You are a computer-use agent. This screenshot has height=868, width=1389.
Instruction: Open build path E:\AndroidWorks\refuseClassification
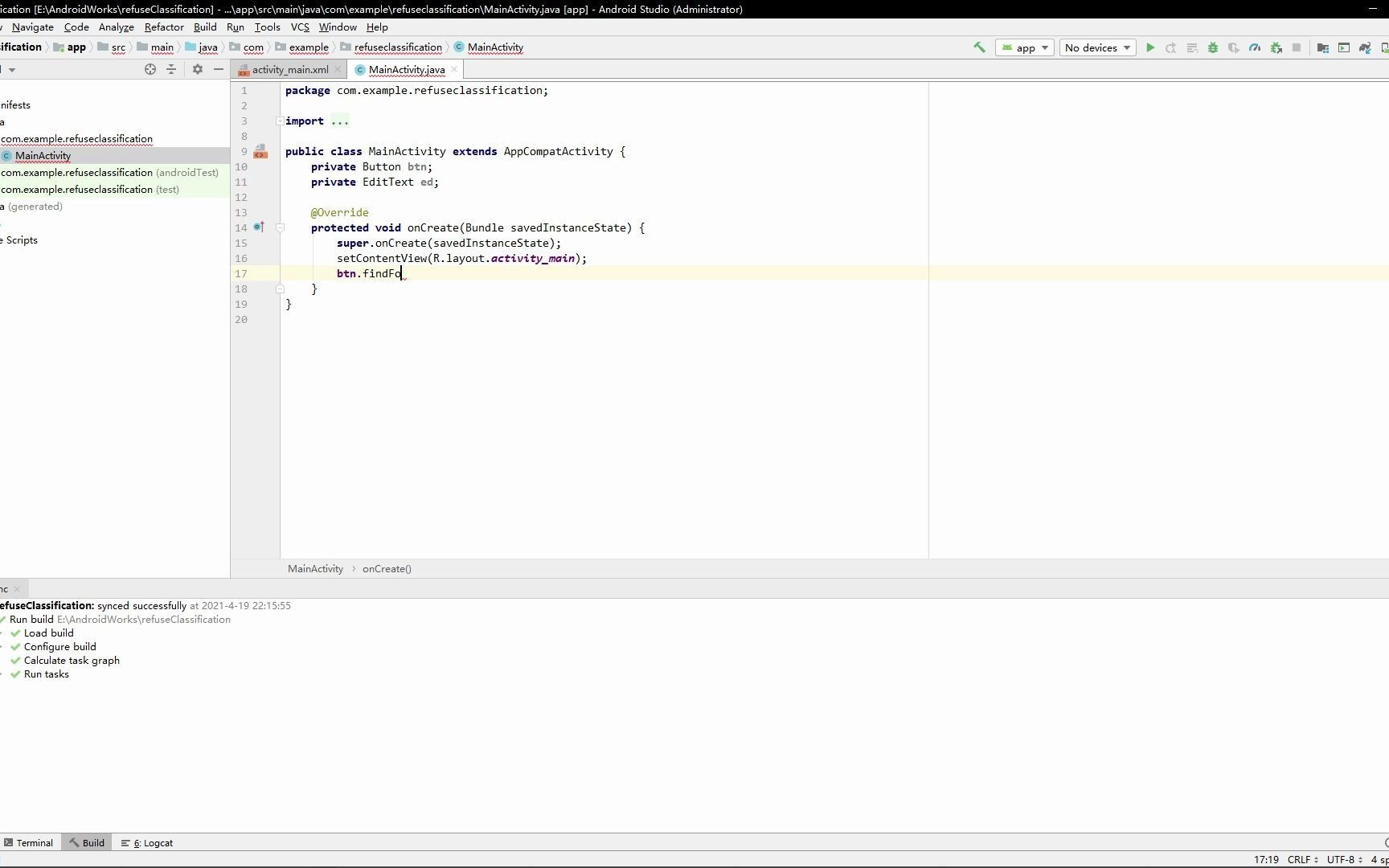point(143,619)
